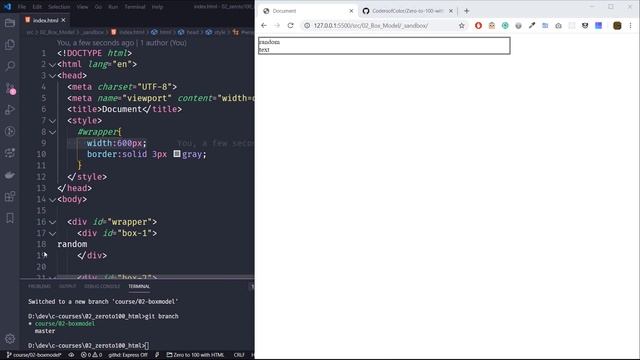The height and width of the screenshot is (360, 640).
Task: Bookmark this page with the star icon
Action: point(462,25)
